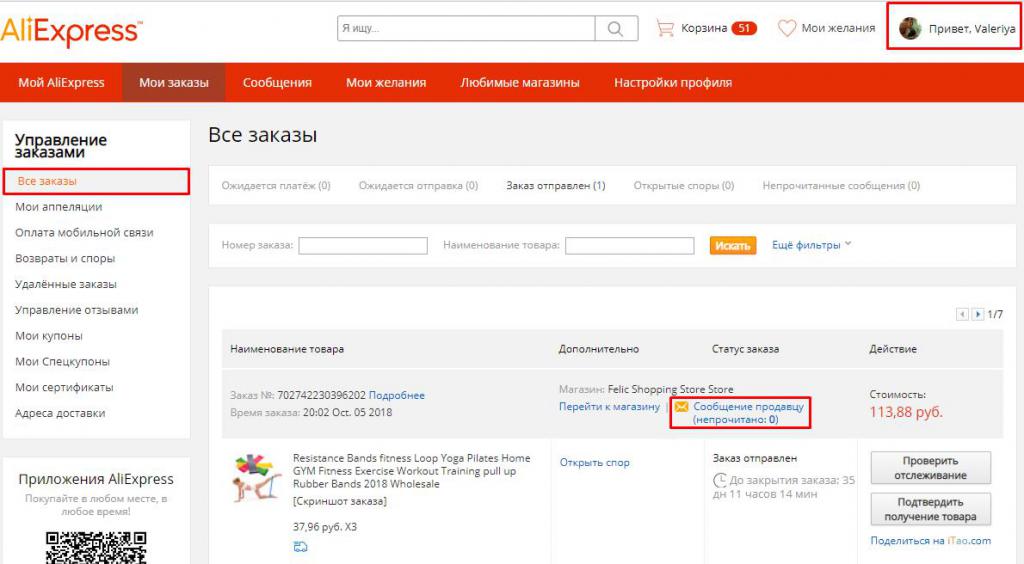Click the wishlist heart icon
The image size is (1024, 564).
pos(787,28)
